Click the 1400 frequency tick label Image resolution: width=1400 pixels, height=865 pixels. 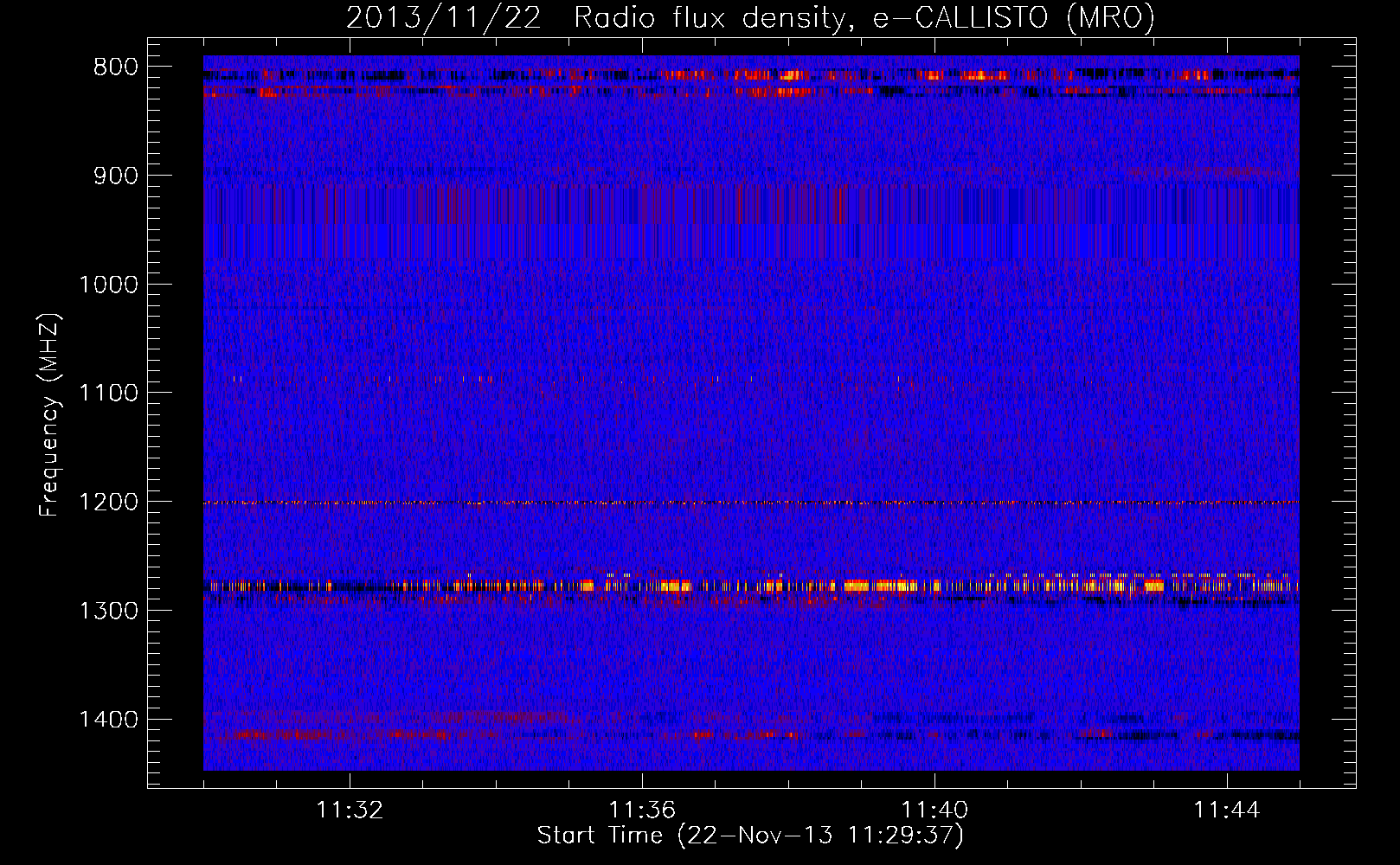click(109, 720)
